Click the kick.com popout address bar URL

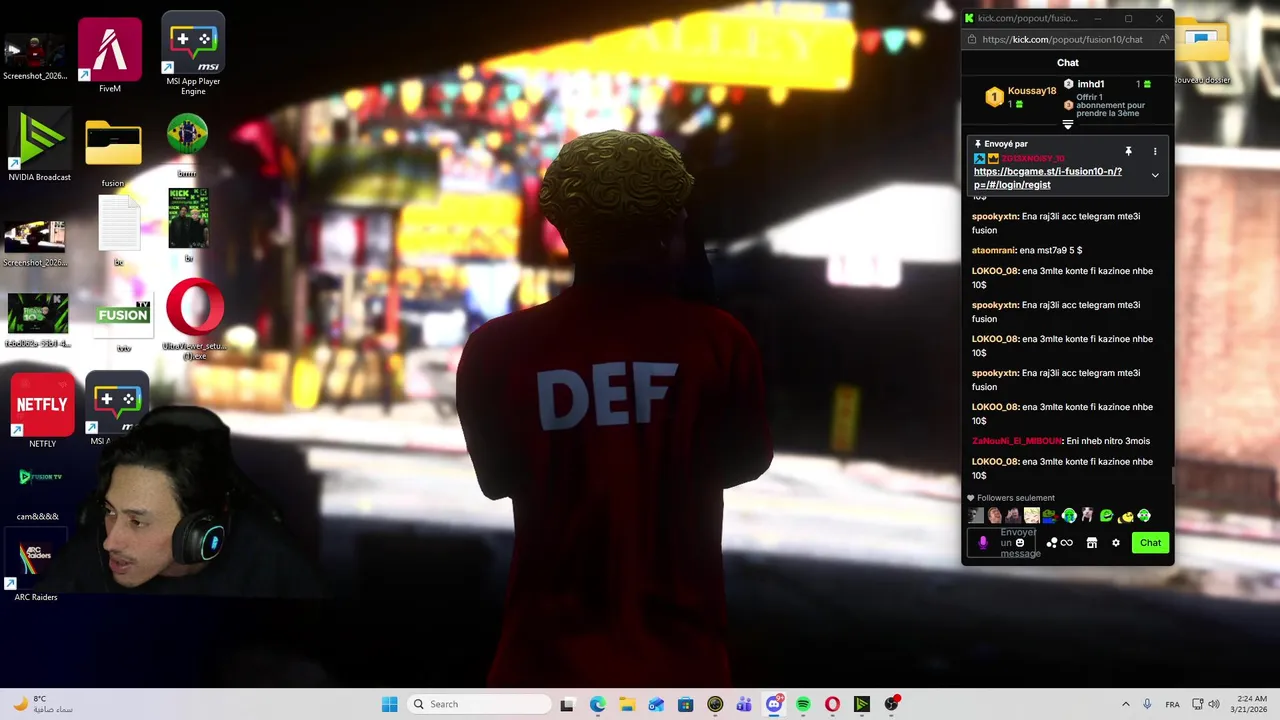pyautogui.click(x=1062, y=40)
